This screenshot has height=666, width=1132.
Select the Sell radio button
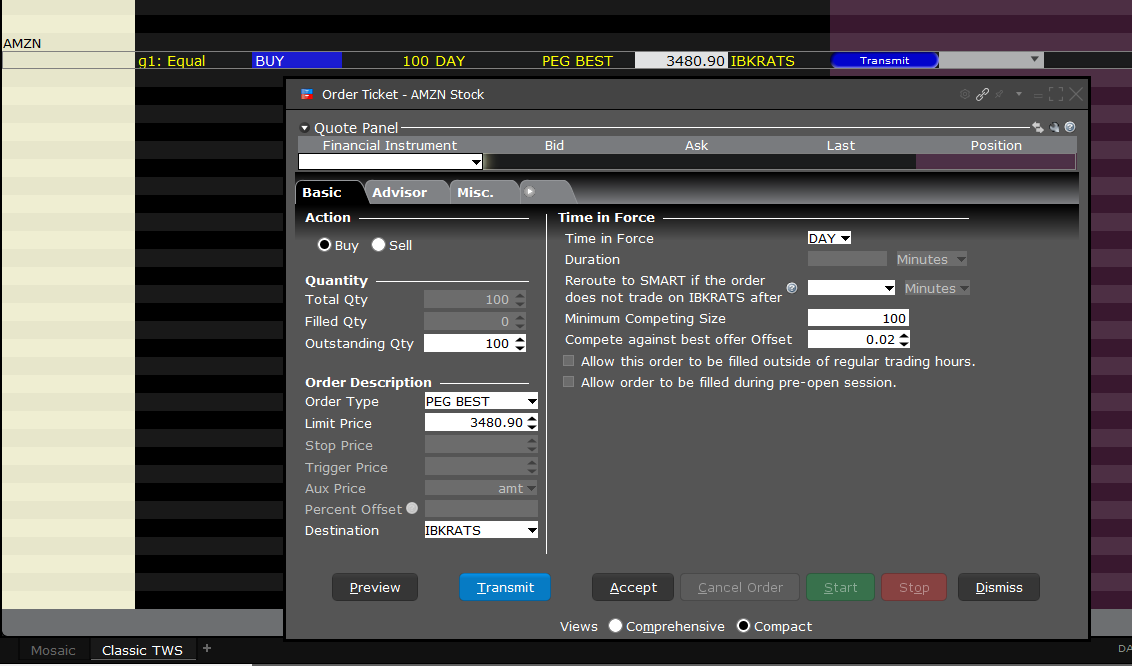click(378, 245)
